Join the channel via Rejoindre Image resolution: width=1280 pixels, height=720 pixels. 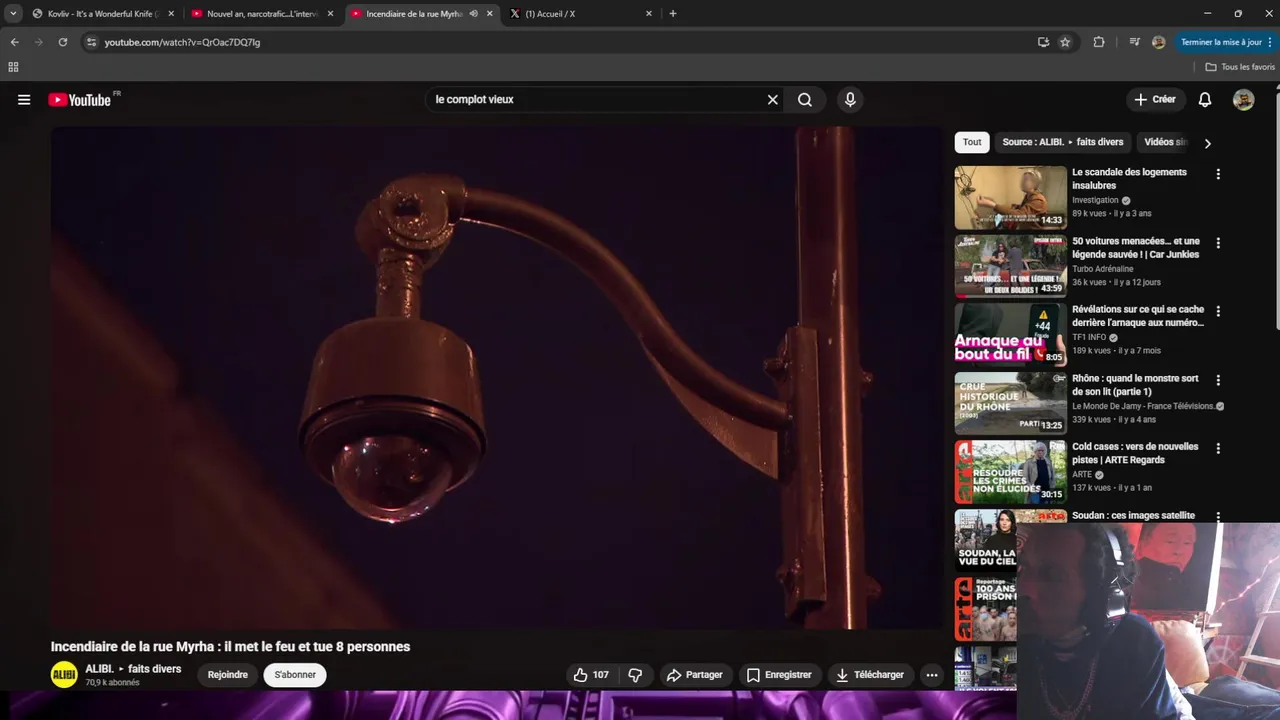click(x=228, y=675)
